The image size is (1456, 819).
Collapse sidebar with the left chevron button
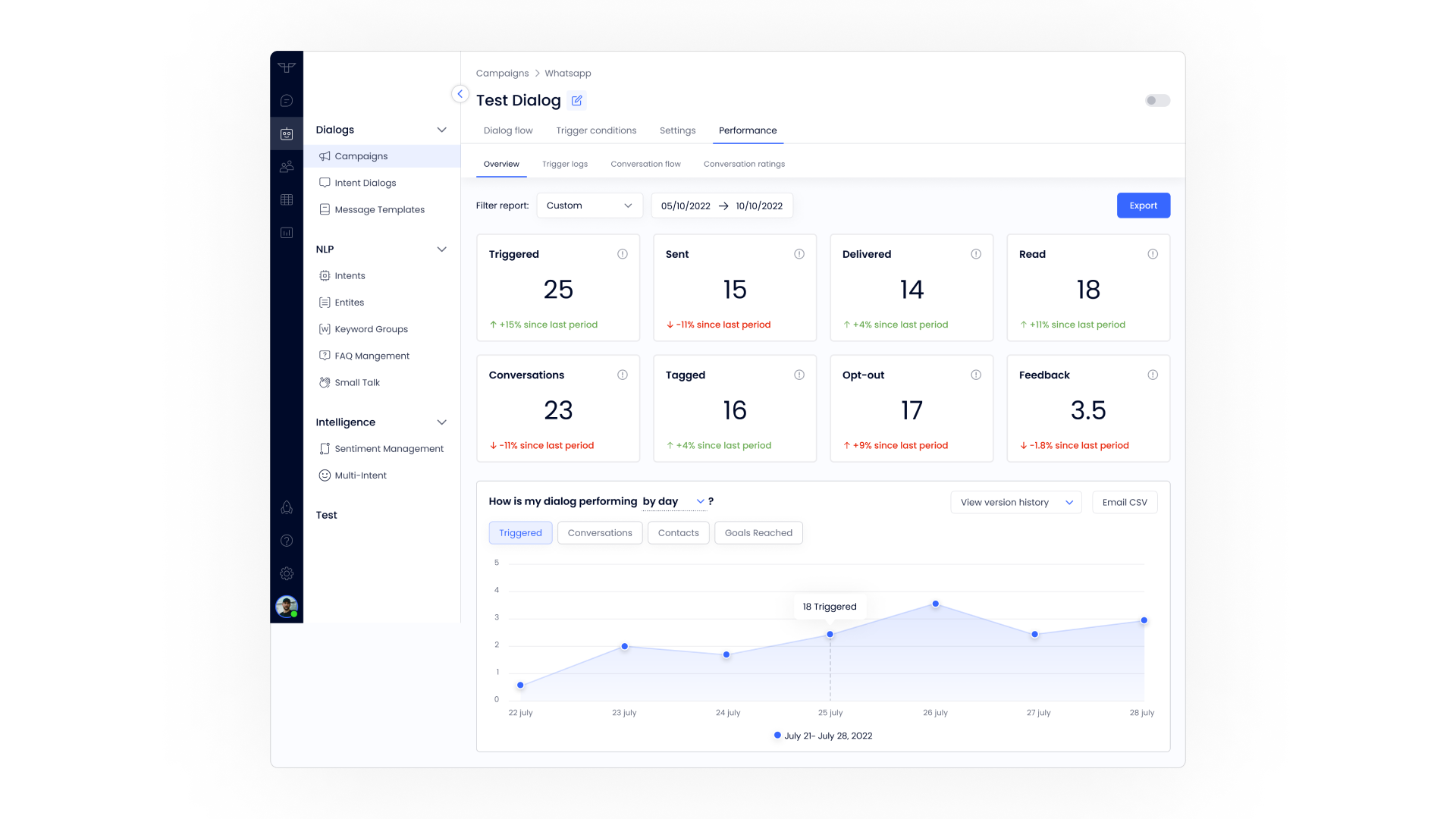(x=460, y=94)
